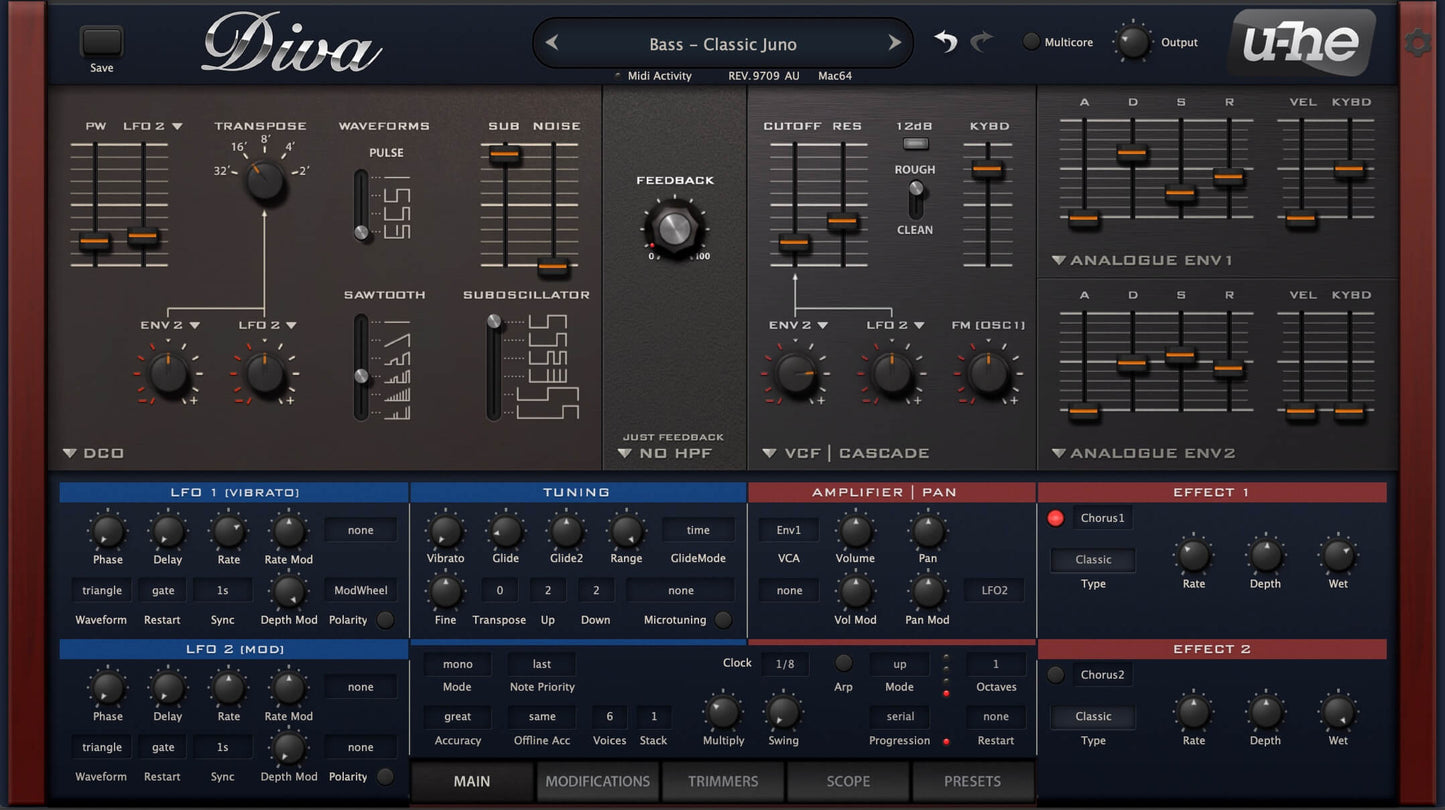
Task: Click the Glide knob
Action: (x=506, y=530)
